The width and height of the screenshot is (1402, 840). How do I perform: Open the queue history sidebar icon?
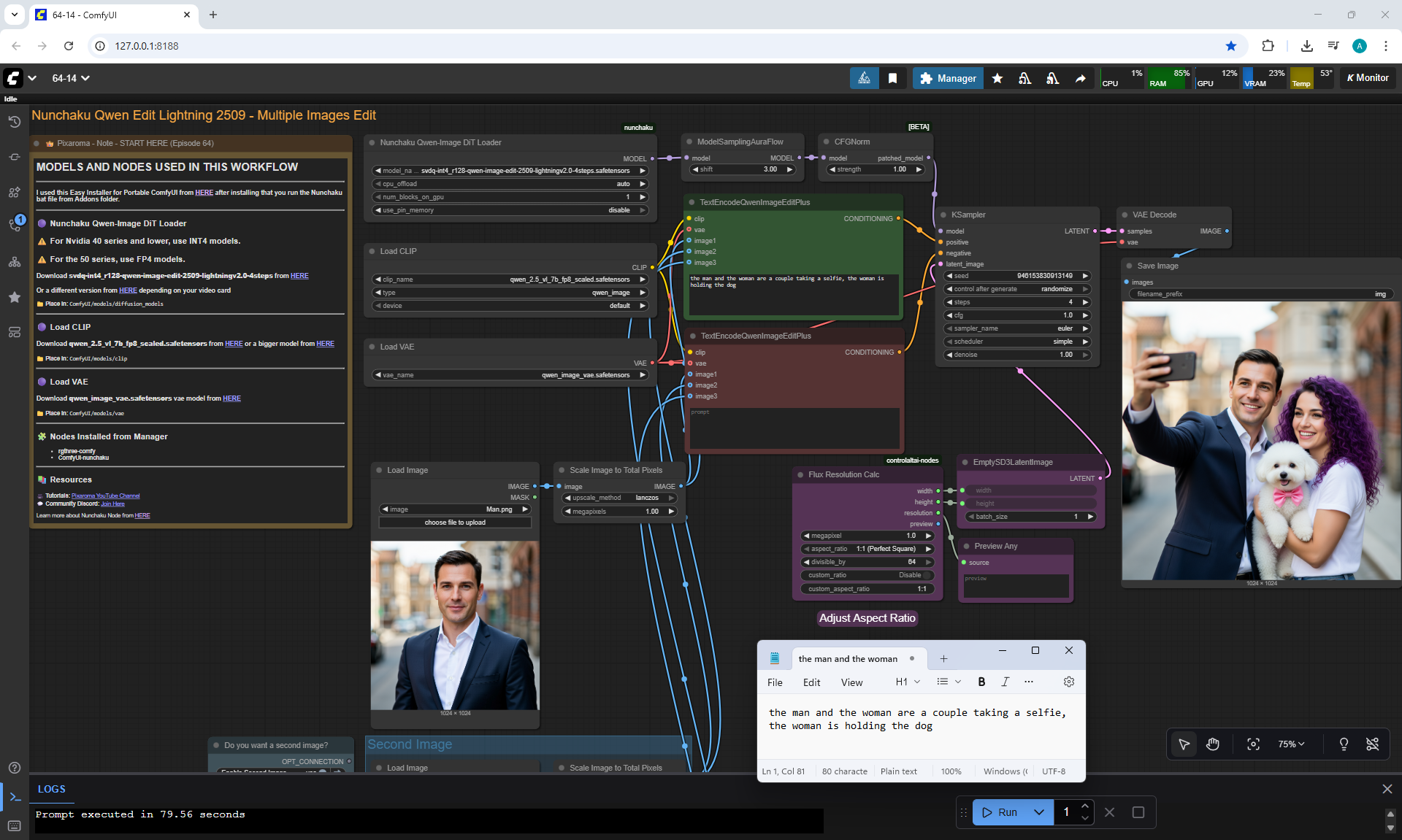[14, 122]
